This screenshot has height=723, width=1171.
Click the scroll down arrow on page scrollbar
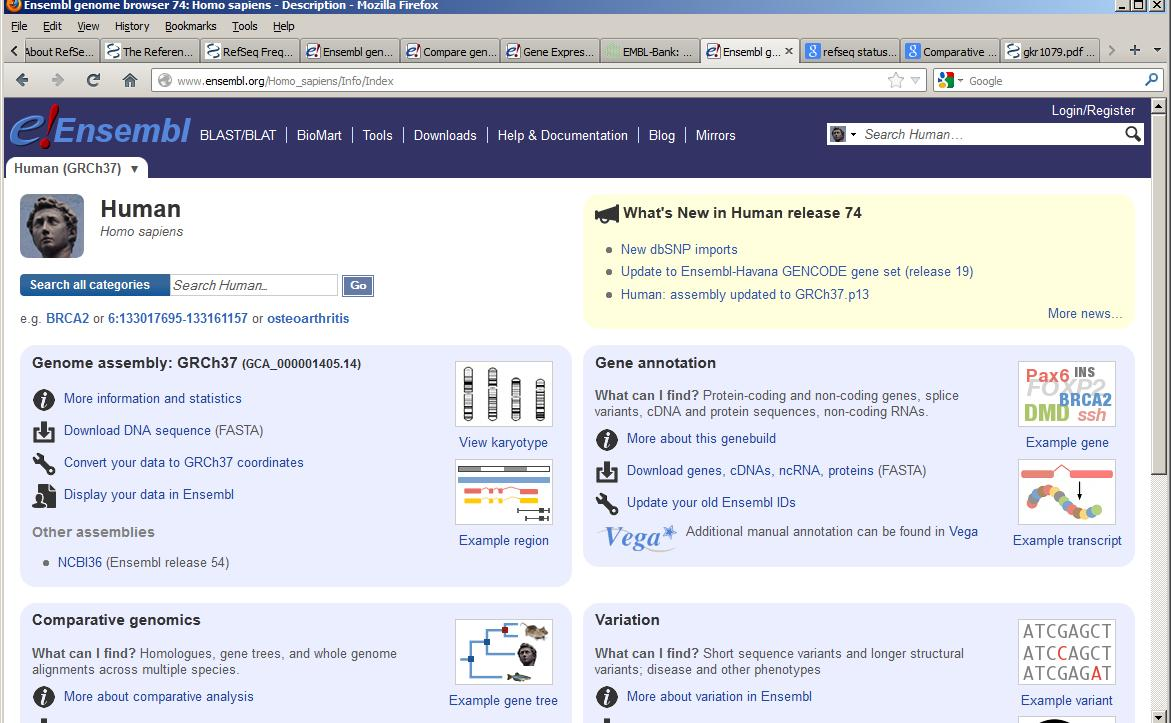pos(1158,716)
